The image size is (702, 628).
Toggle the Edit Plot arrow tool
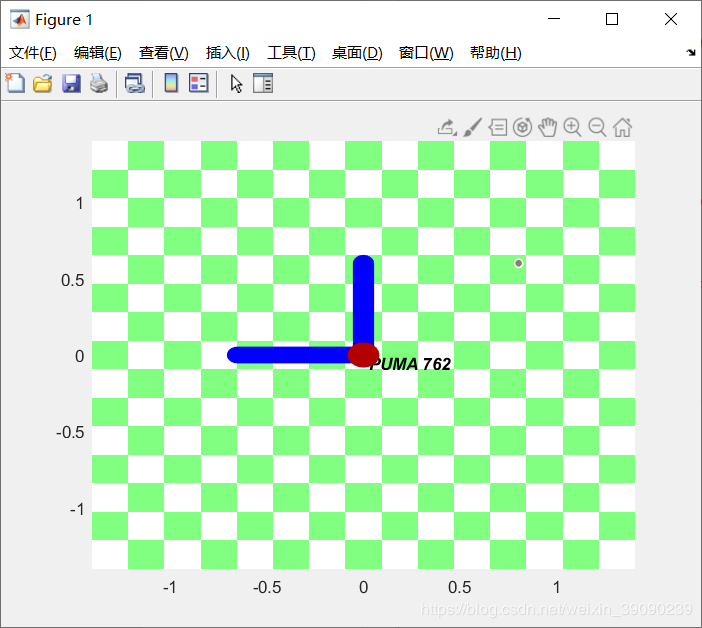pos(236,84)
